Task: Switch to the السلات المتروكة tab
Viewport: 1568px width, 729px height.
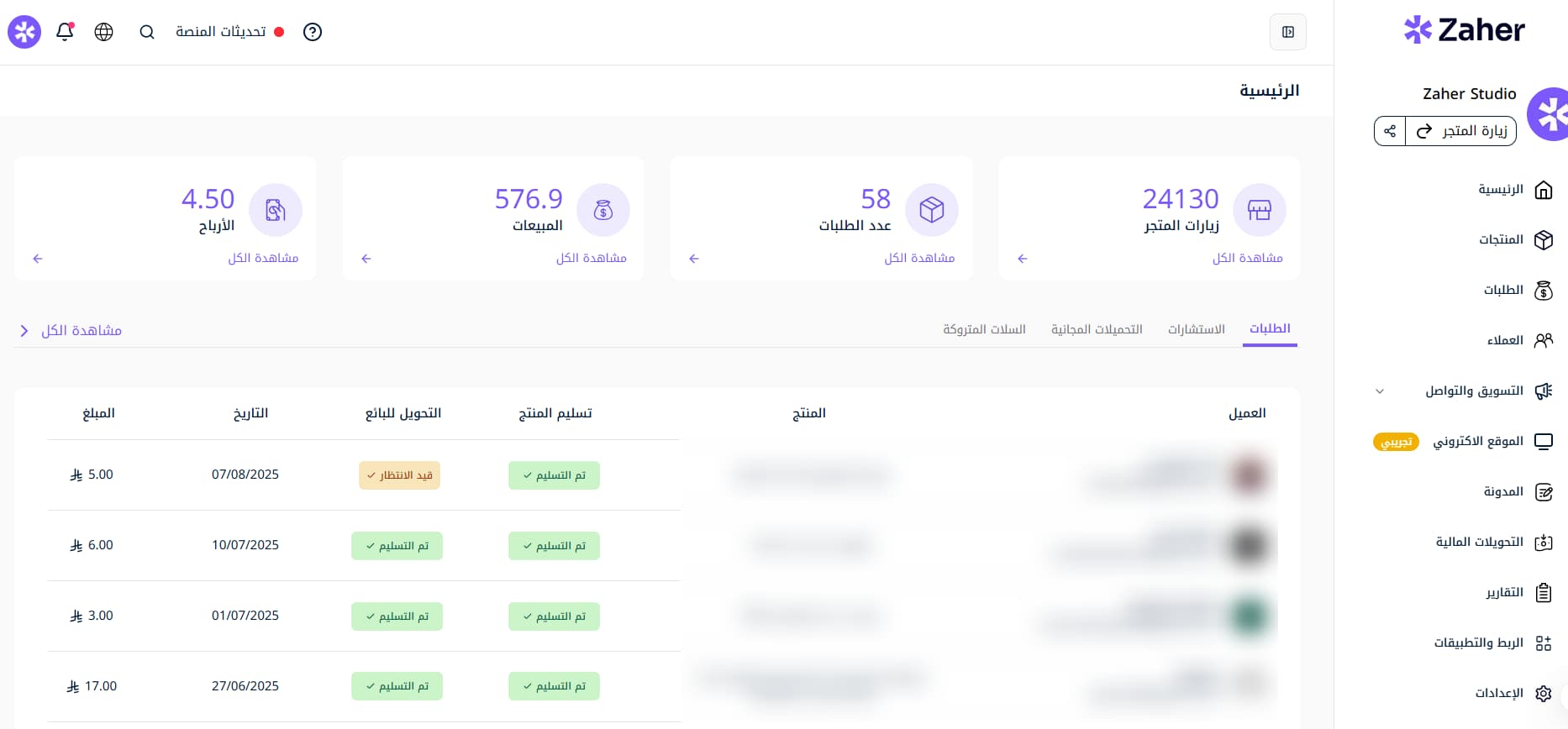Action: [x=984, y=329]
